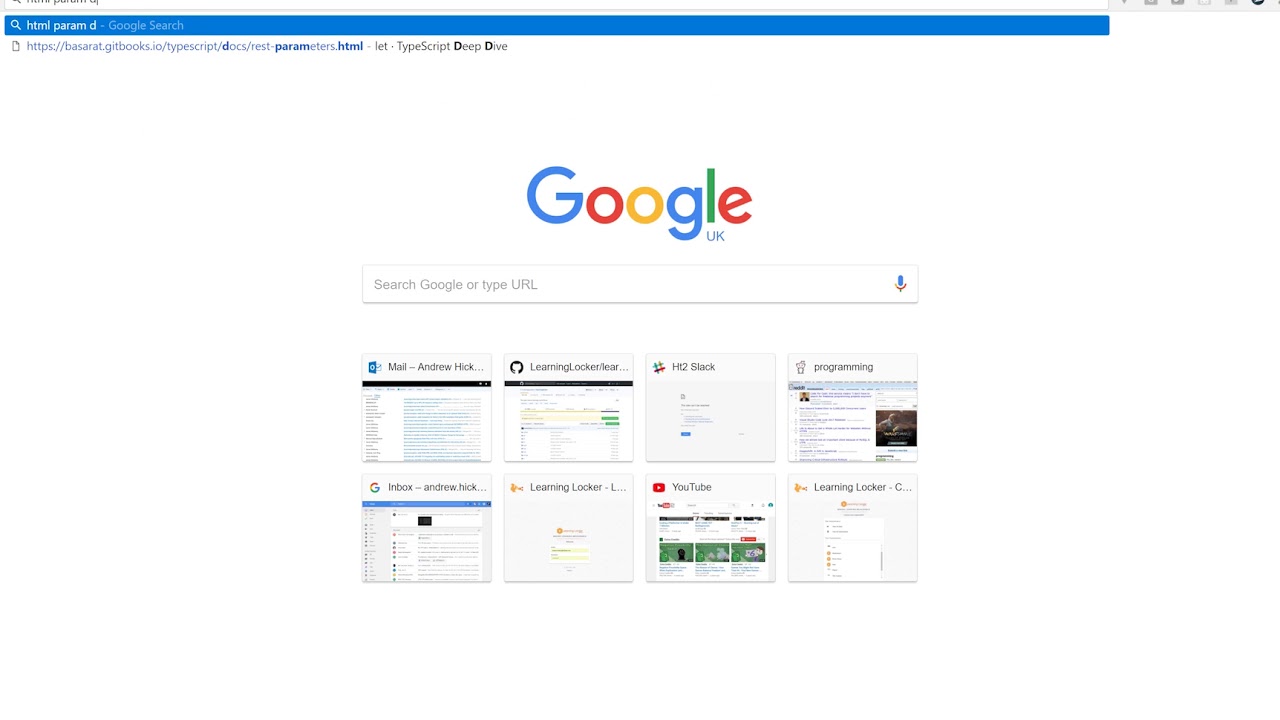Open the Mail – Andrew Hick... tile
The width and height of the screenshot is (1280, 720).
click(x=427, y=407)
